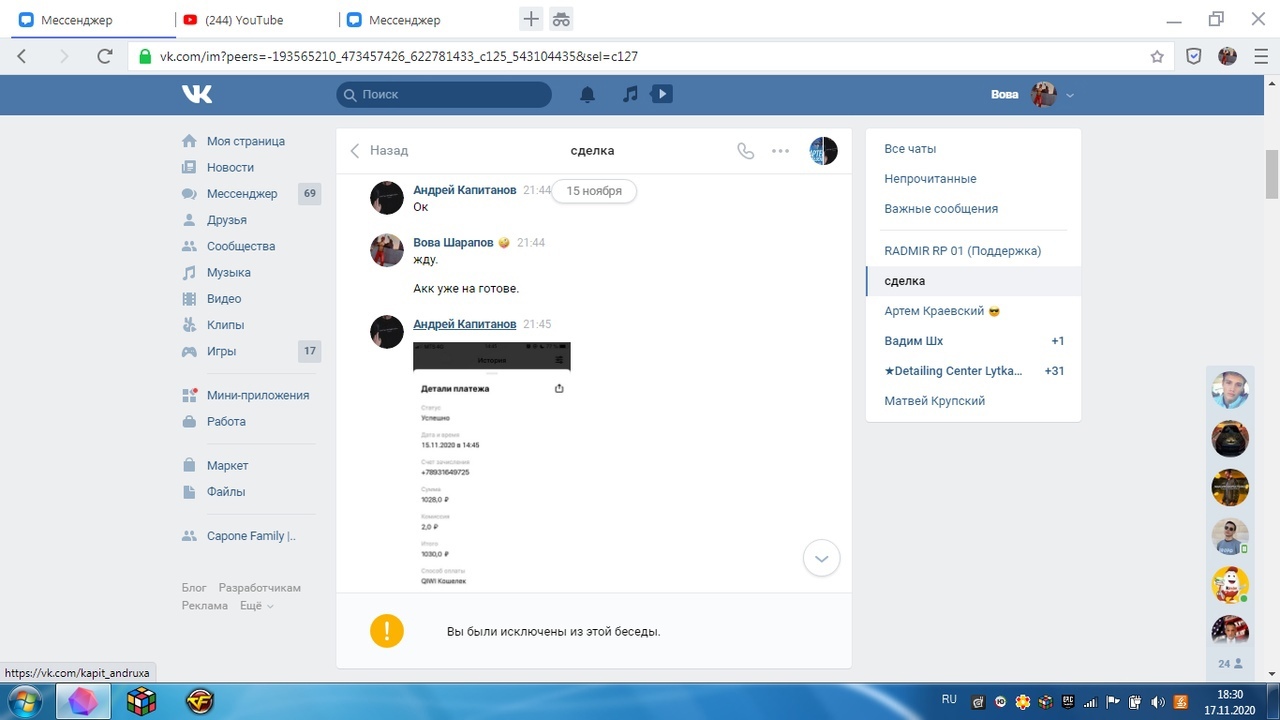This screenshot has height=720, width=1280.
Task: Type in the Поиск search field
Action: 452,94
